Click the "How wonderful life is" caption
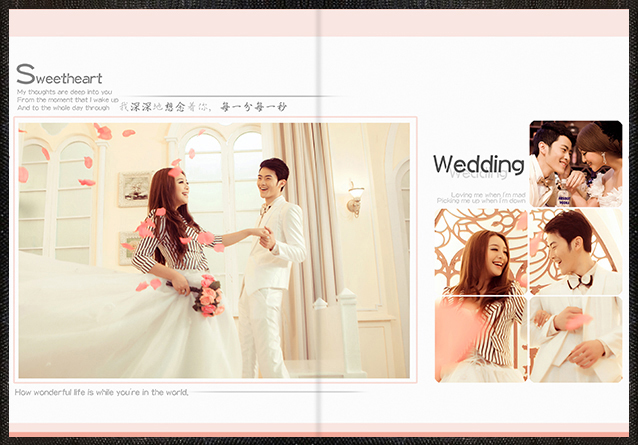 (x=102, y=392)
